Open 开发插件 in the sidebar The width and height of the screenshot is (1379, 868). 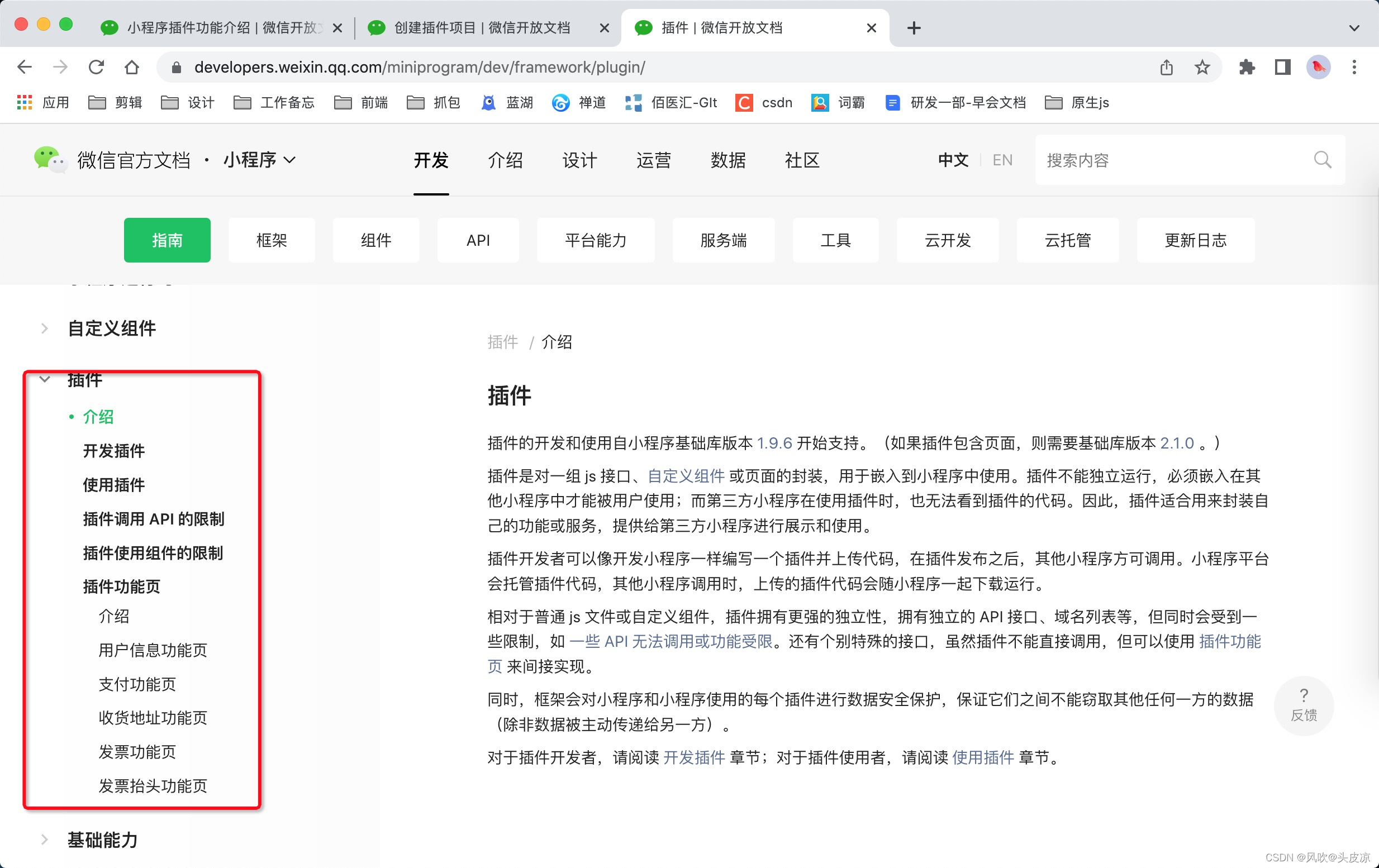click(114, 451)
